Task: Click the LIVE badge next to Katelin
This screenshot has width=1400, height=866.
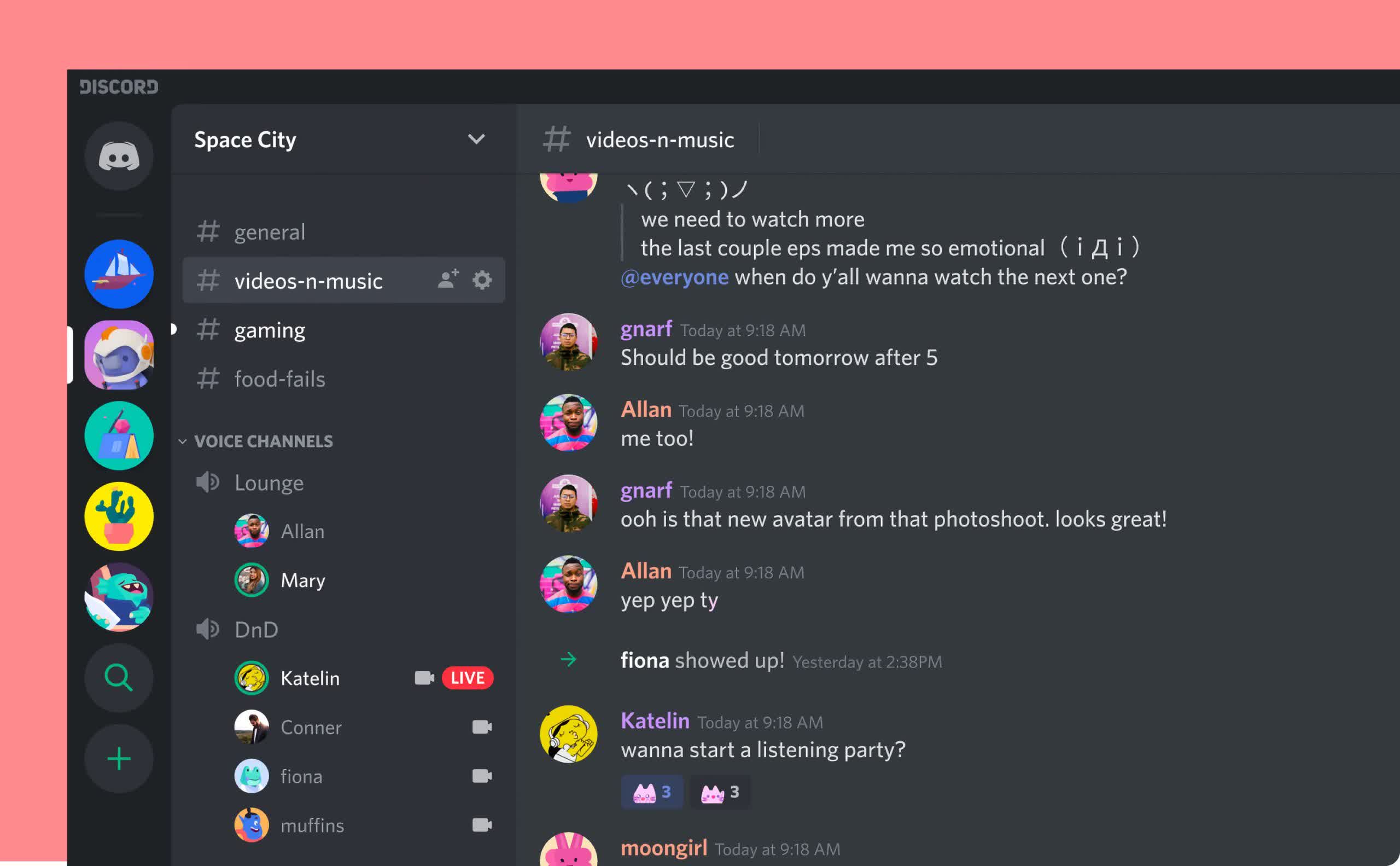Action: coord(467,678)
